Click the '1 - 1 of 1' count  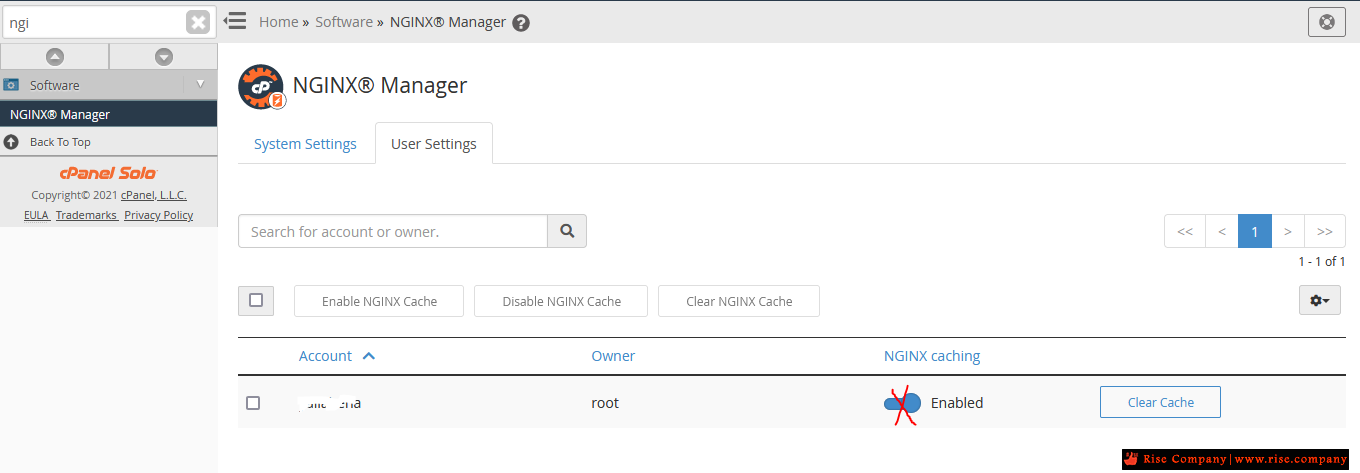coord(1322,262)
